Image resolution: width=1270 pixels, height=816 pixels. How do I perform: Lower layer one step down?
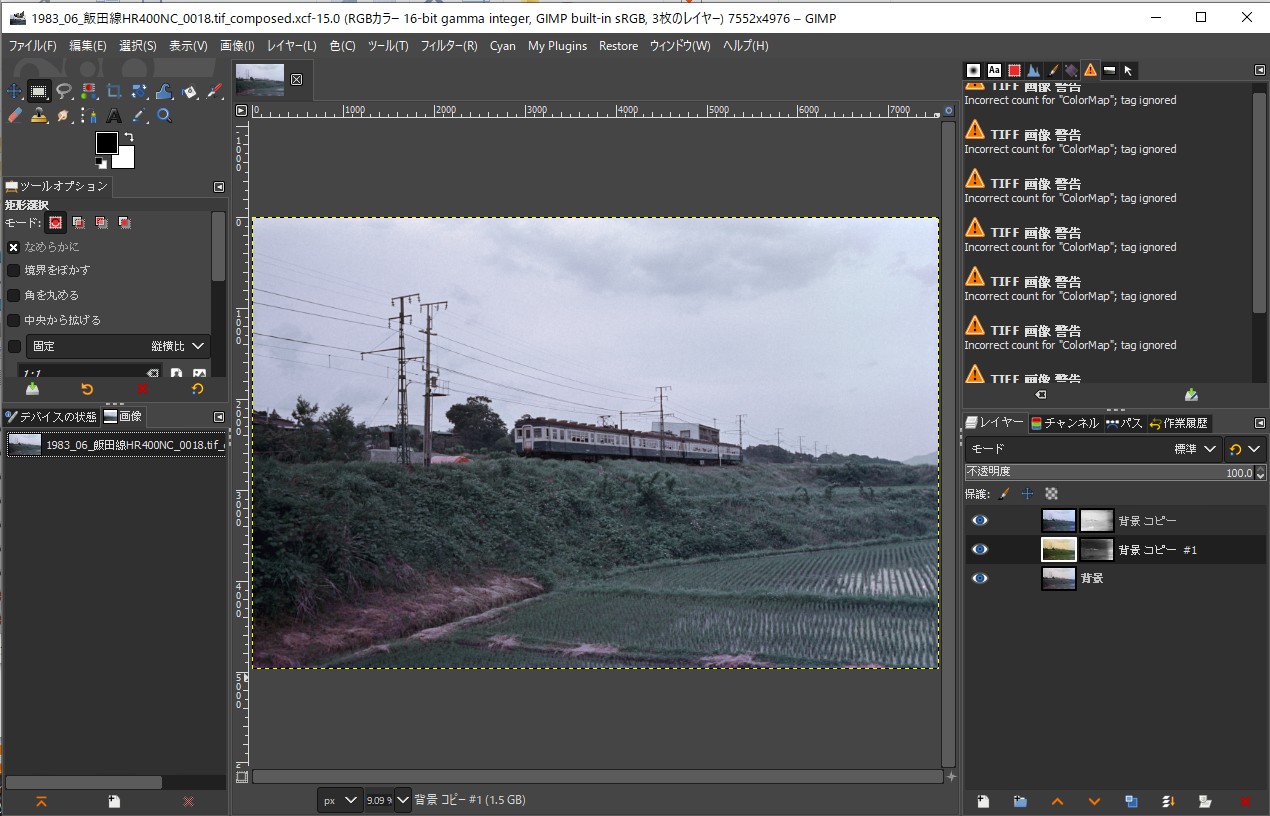[x=1094, y=801]
